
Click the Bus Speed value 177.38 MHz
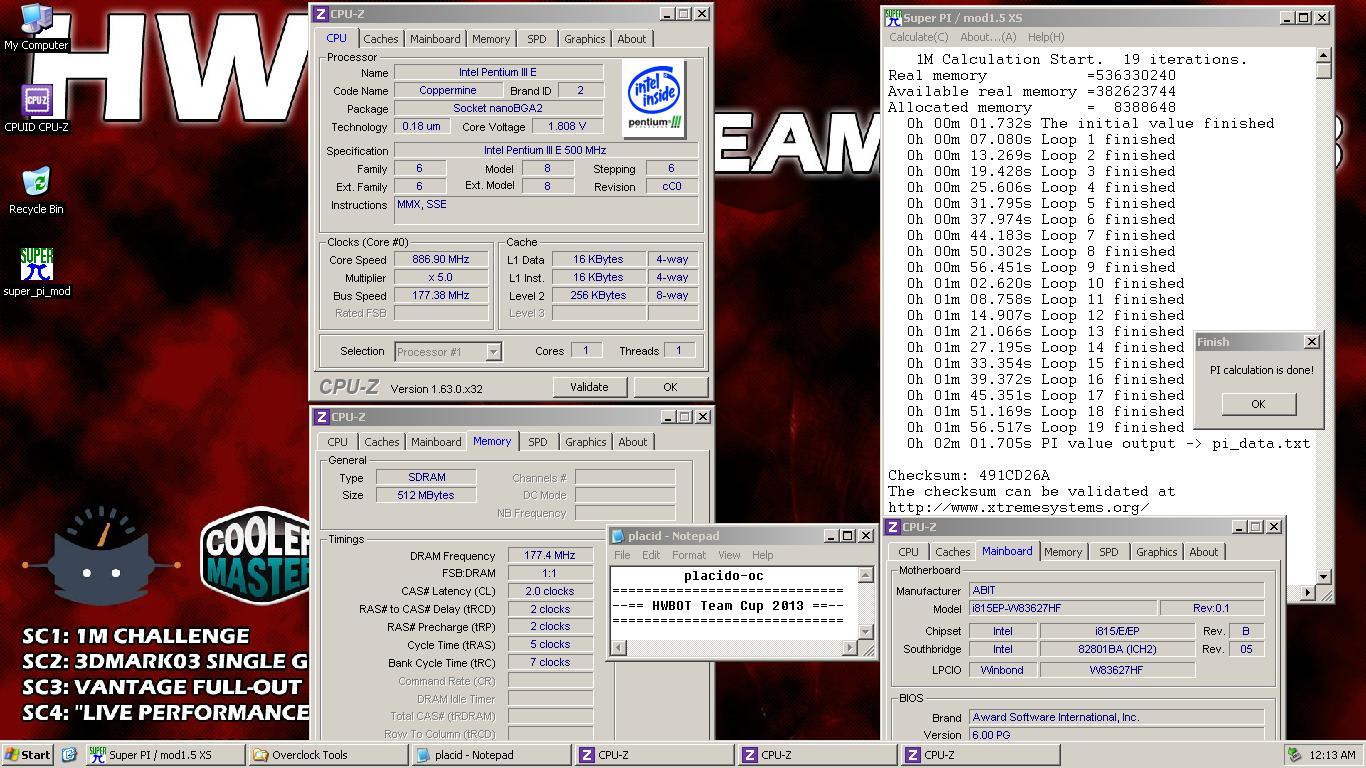click(x=440, y=296)
